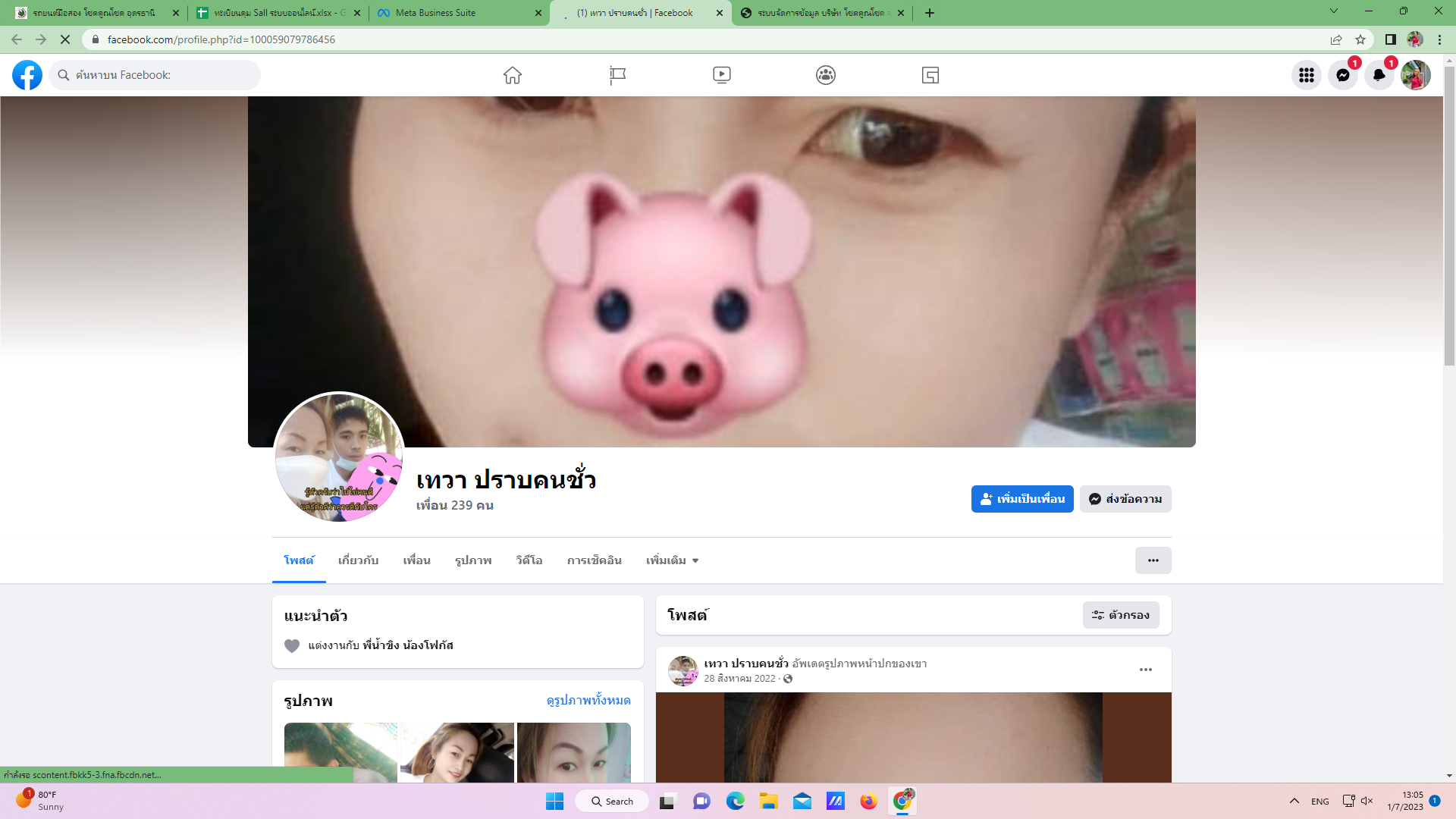
Task: Open profile three-dot options menu
Action: coord(1153,560)
